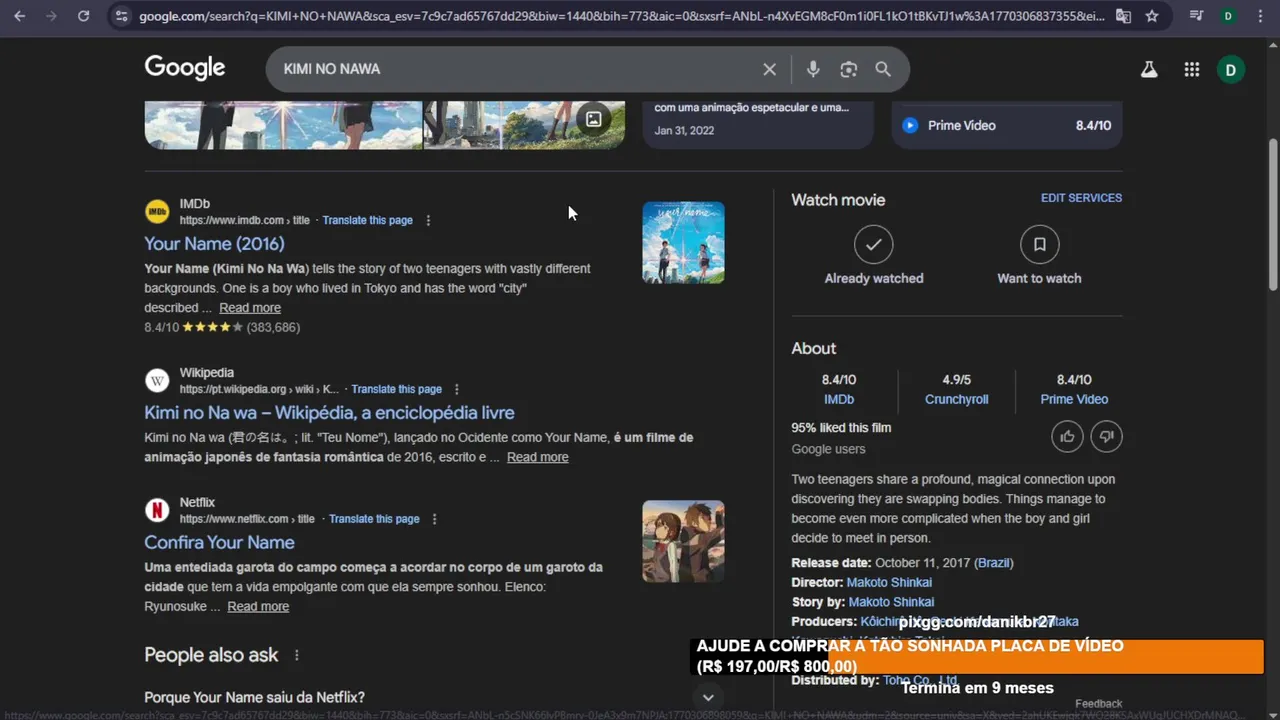This screenshot has height=720, width=1280.
Task: Dislike this film with thumbs down
Action: tap(1107, 436)
